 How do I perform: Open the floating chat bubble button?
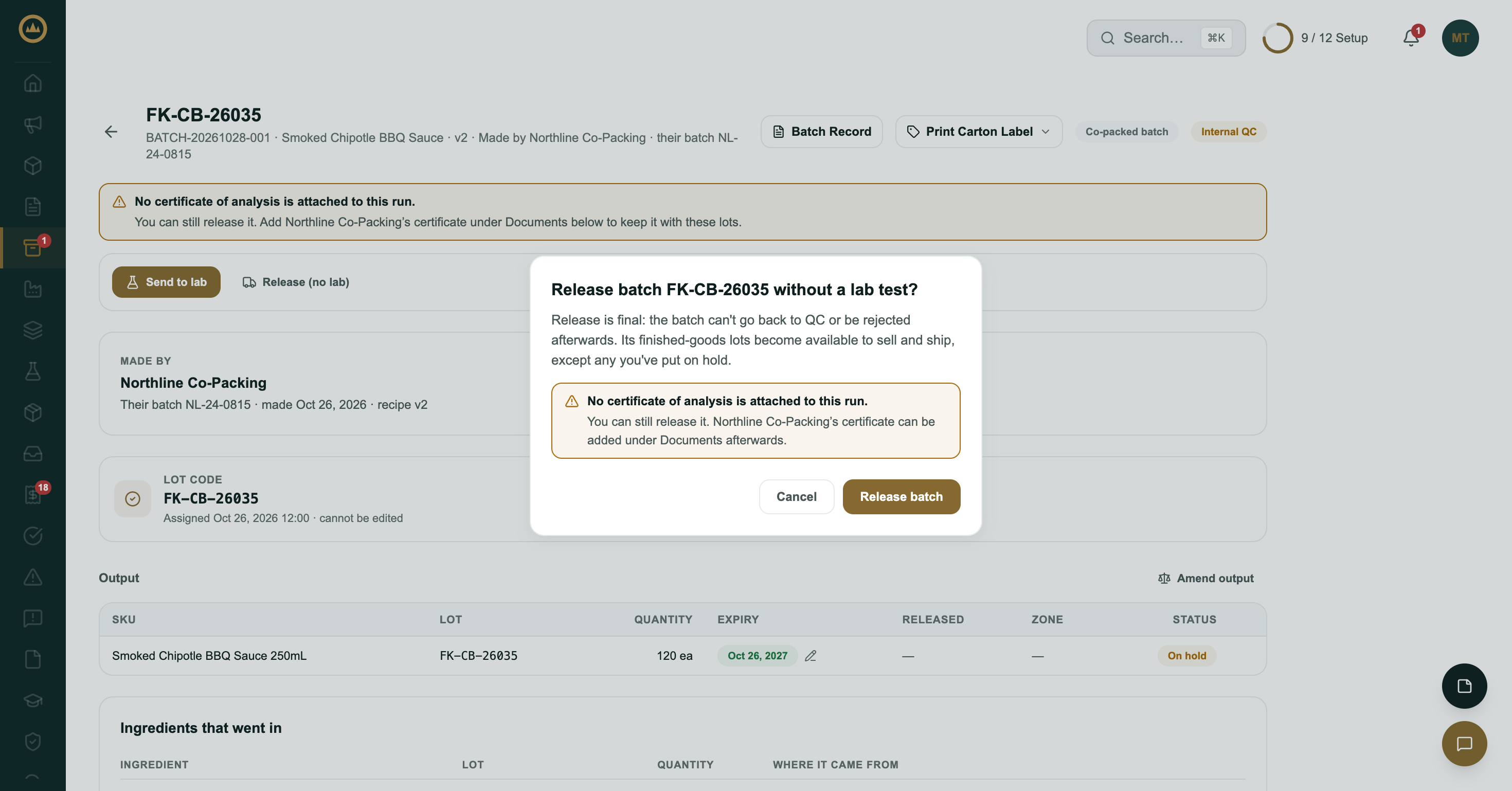[x=1464, y=744]
